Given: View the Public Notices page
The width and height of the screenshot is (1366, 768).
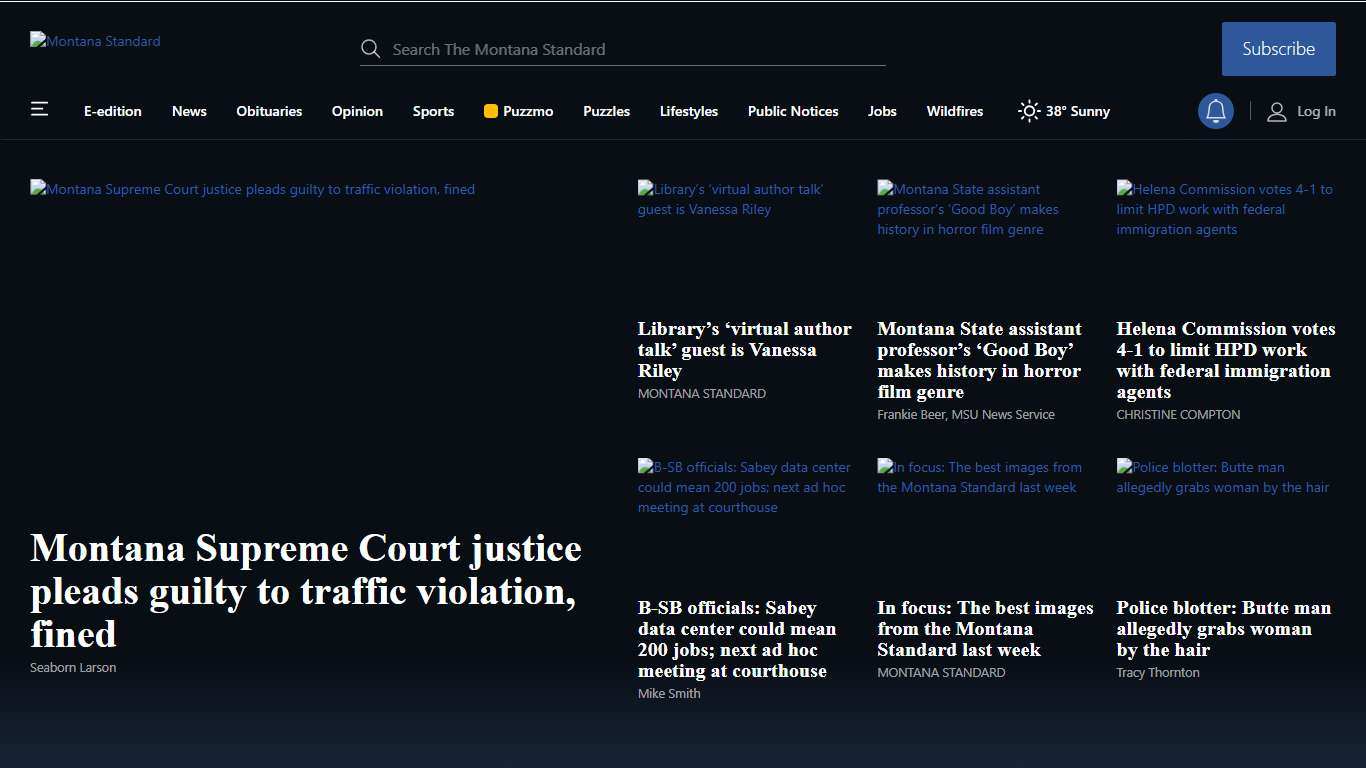Looking at the screenshot, I should click(x=792, y=112).
